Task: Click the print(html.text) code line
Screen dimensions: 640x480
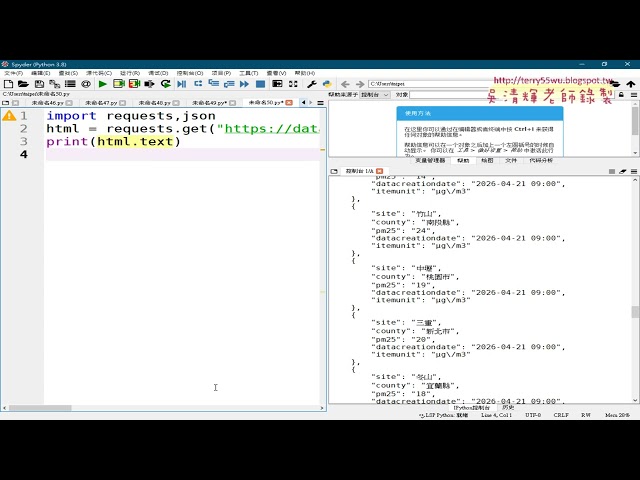Action: [x=113, y=142]
